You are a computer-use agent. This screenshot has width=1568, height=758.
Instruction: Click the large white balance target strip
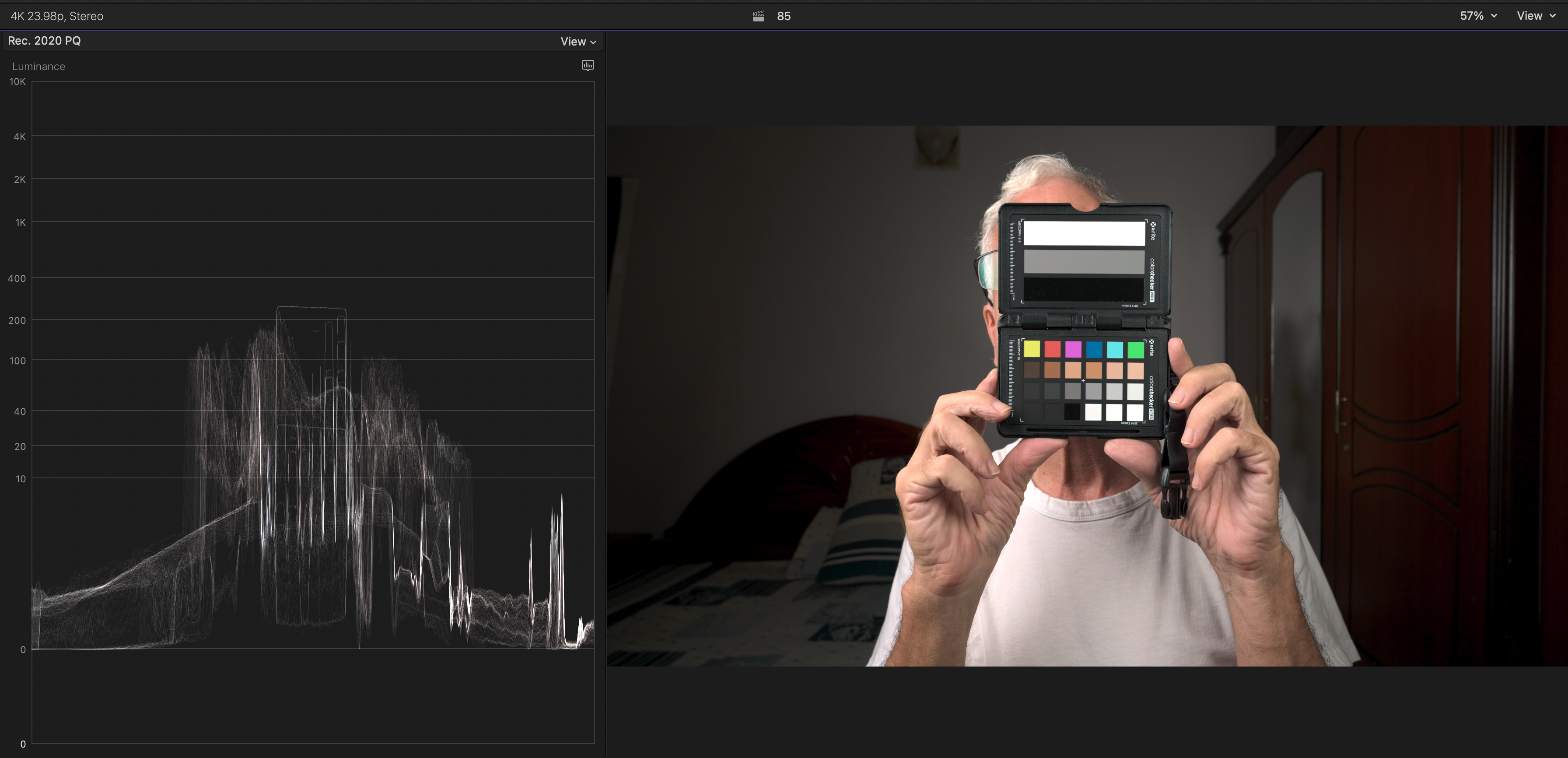pyautogui.click(x=1084, y=233)
